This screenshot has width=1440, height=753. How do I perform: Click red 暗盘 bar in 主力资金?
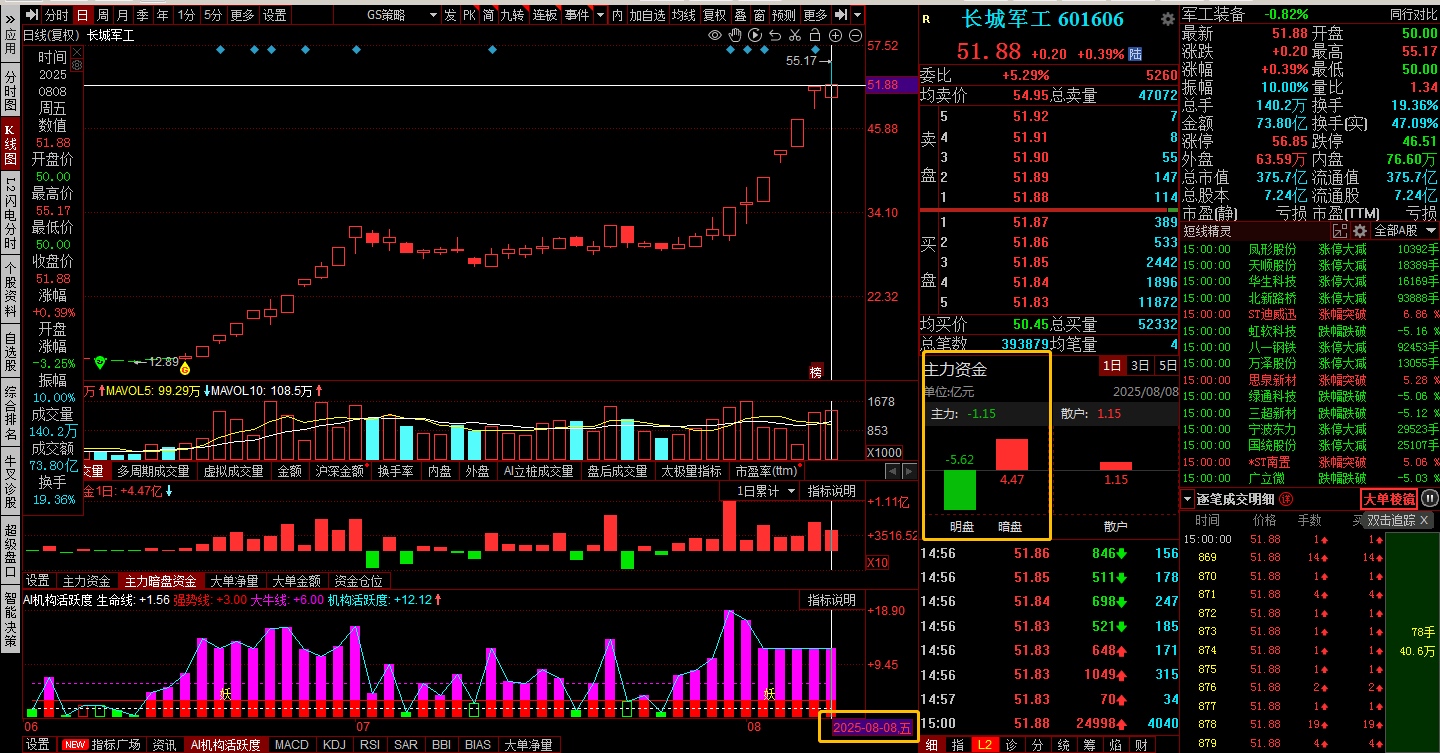[1011, 454]
